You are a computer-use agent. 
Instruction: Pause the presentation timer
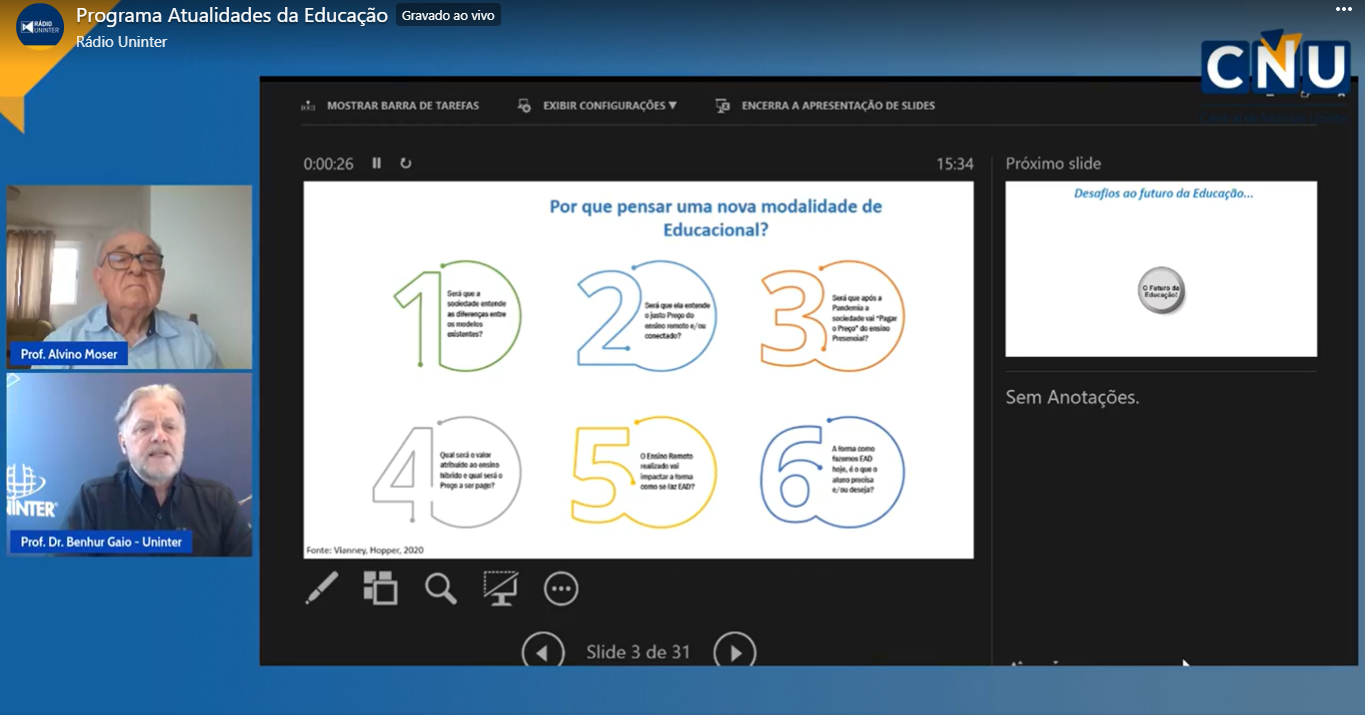377,163
